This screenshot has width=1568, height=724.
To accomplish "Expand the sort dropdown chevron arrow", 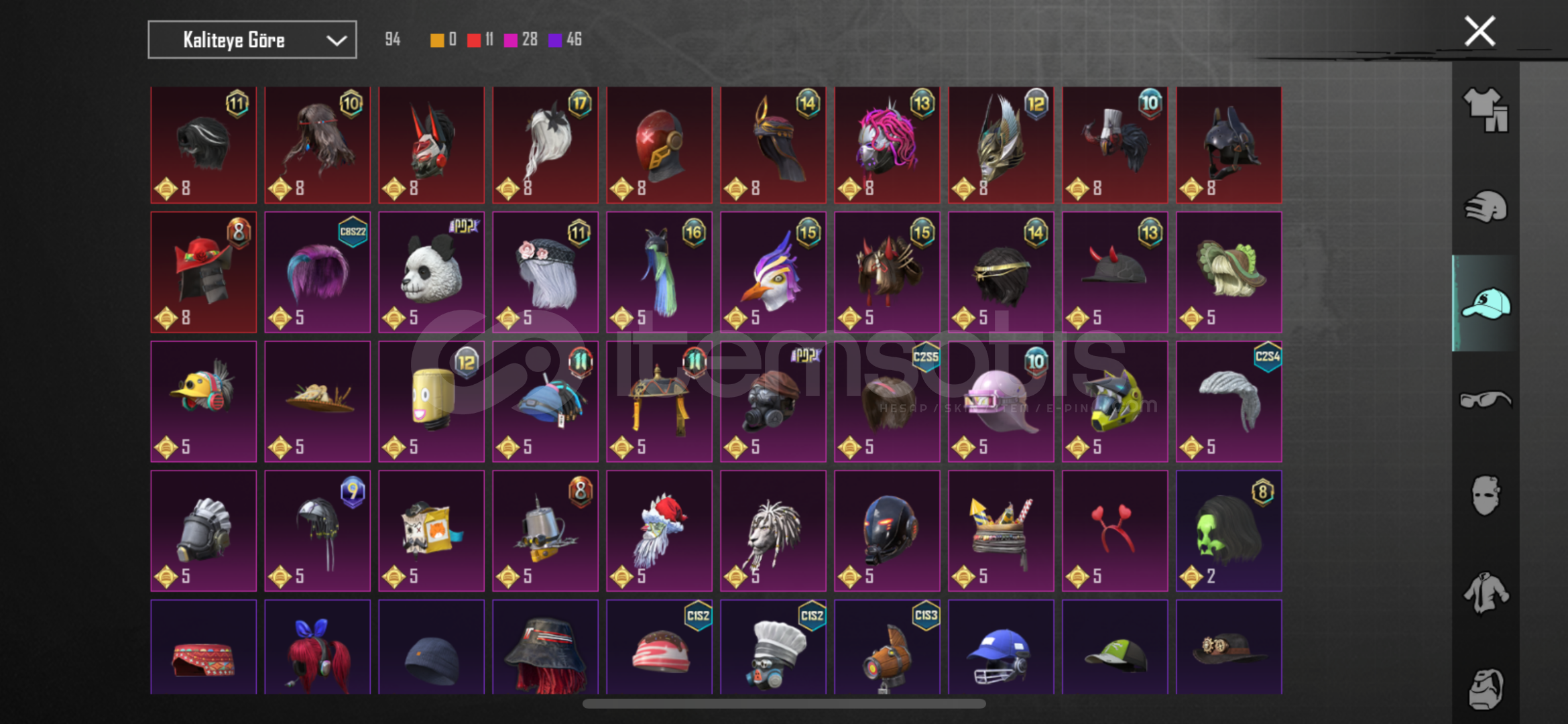I will 336,41.
